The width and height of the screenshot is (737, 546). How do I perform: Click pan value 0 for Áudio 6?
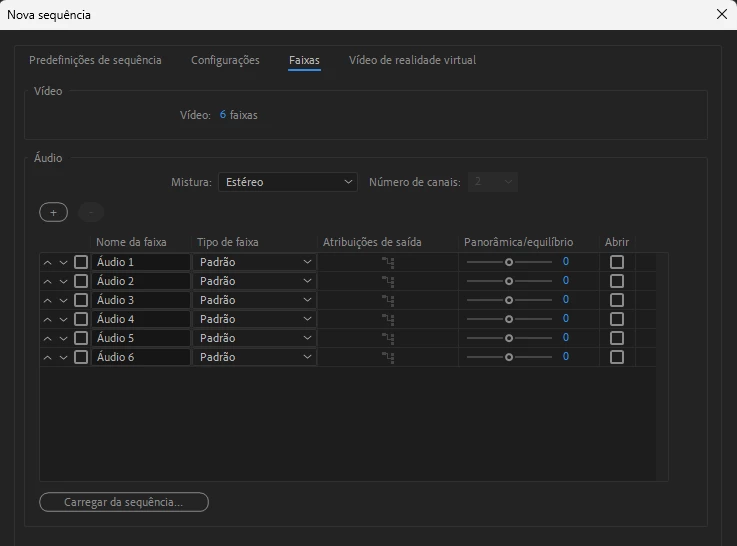566,357
